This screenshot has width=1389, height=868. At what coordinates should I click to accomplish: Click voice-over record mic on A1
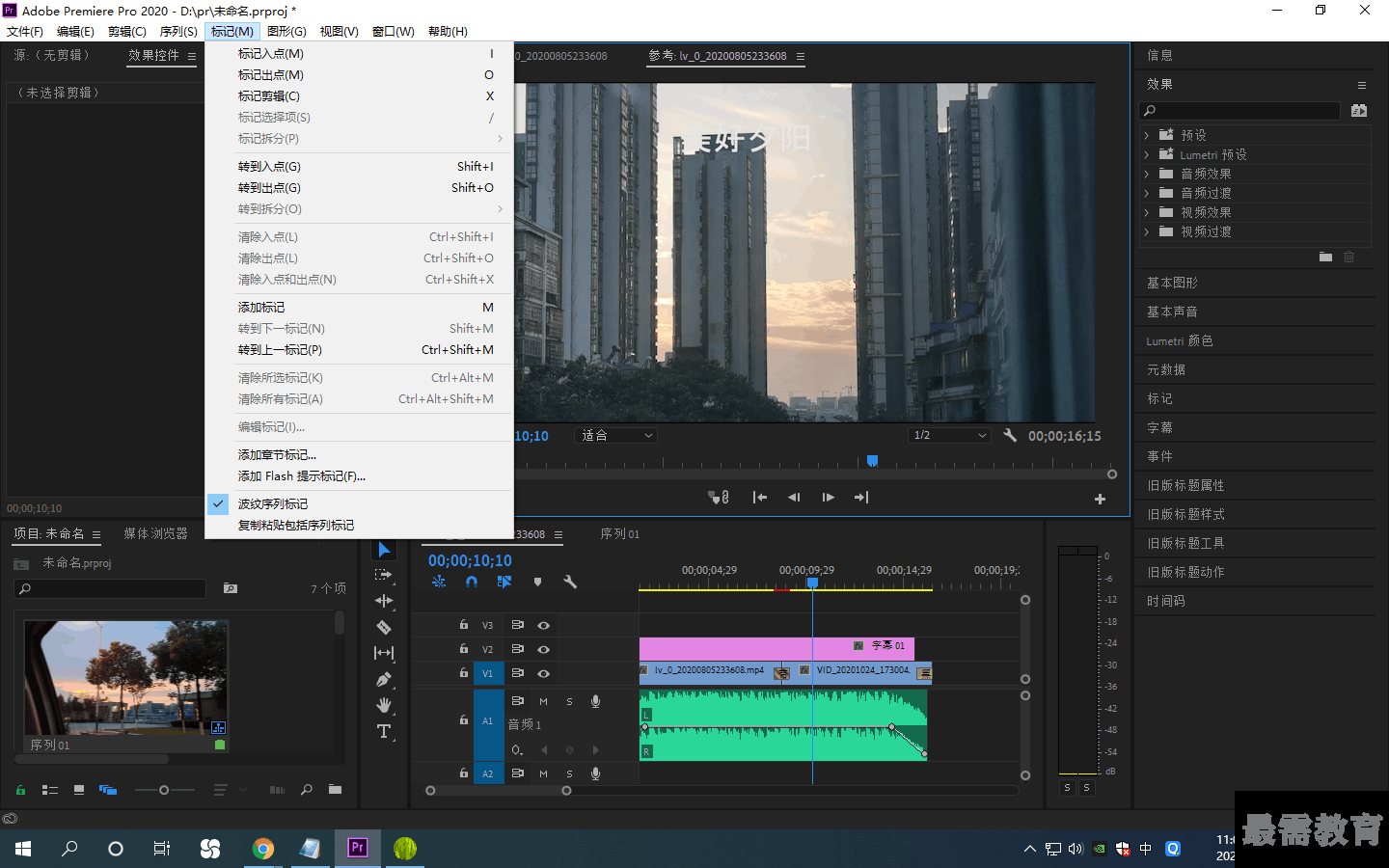tap(595, 701)
